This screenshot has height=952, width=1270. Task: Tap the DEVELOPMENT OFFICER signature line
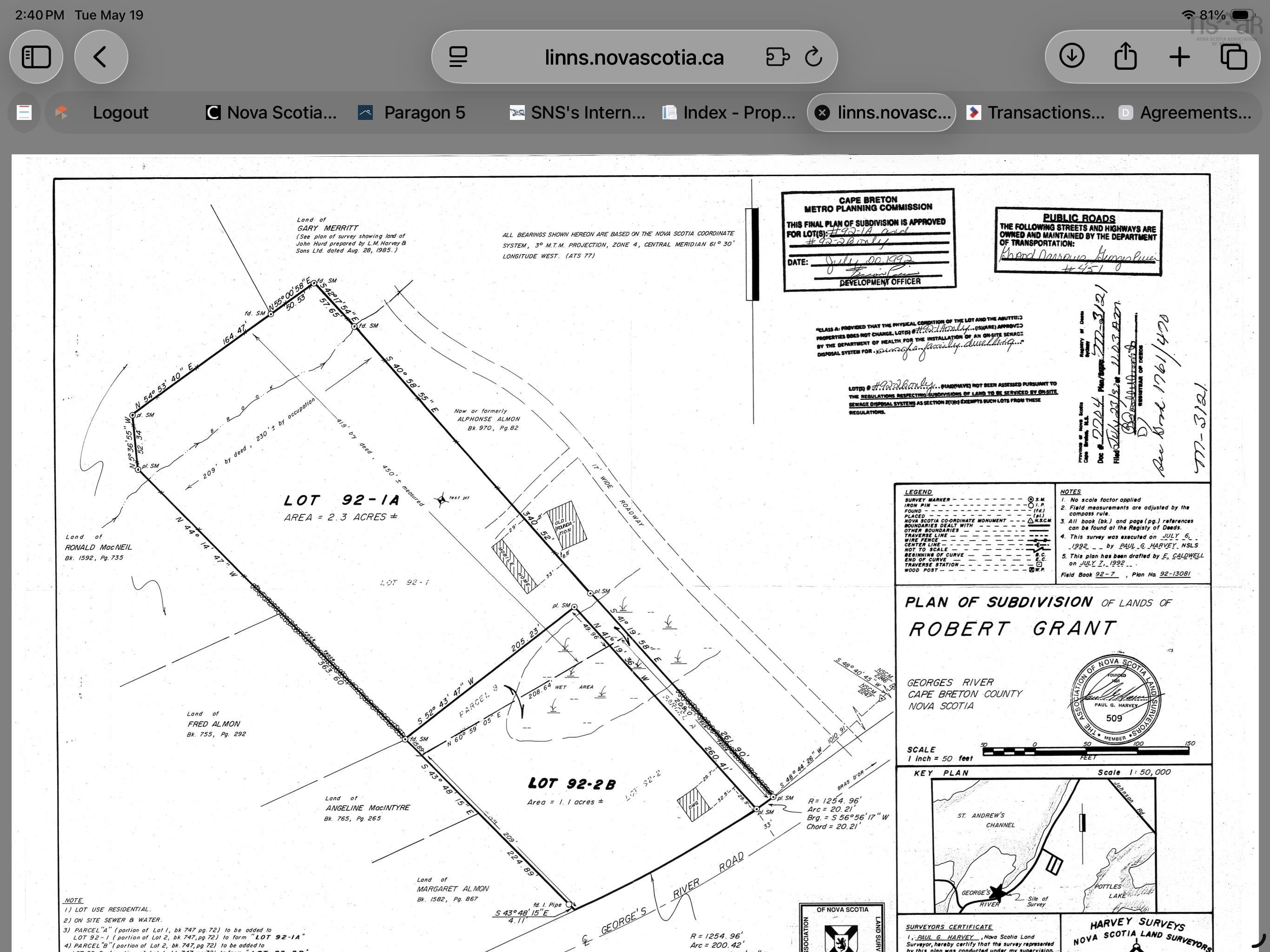point(880,282)
